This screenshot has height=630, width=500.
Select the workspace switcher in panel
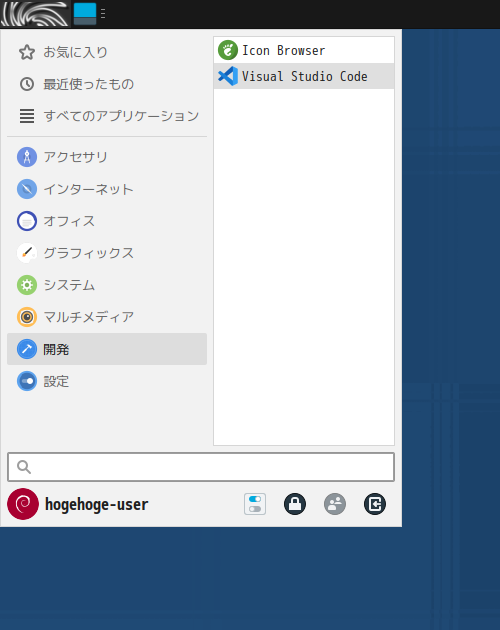point(85,14)
